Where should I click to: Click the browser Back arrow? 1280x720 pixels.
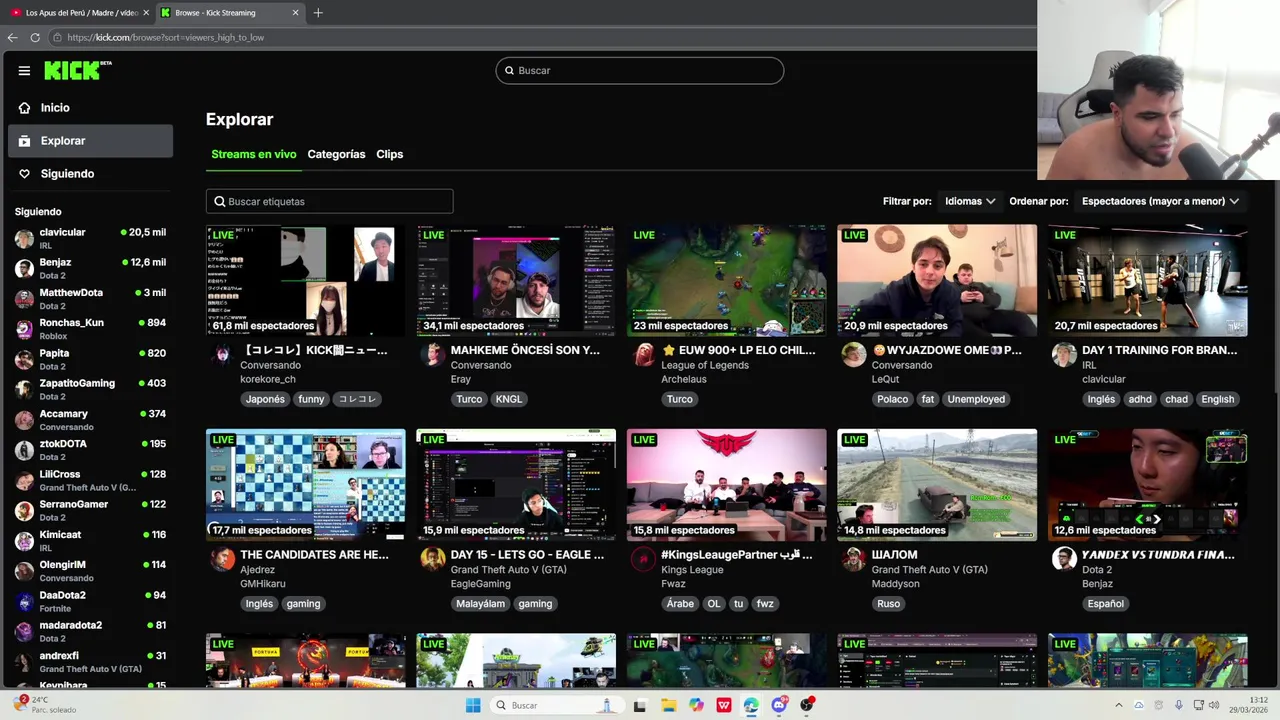coord(12,38)
